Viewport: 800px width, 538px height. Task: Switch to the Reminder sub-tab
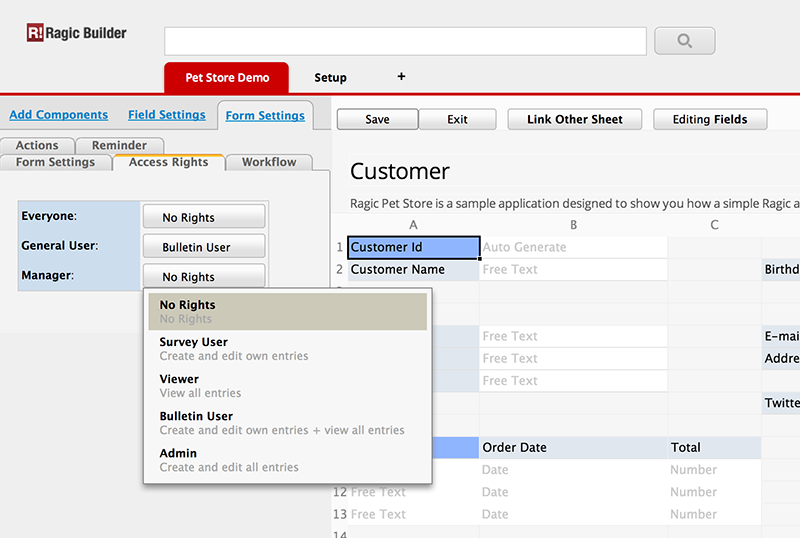pos(119,145)
